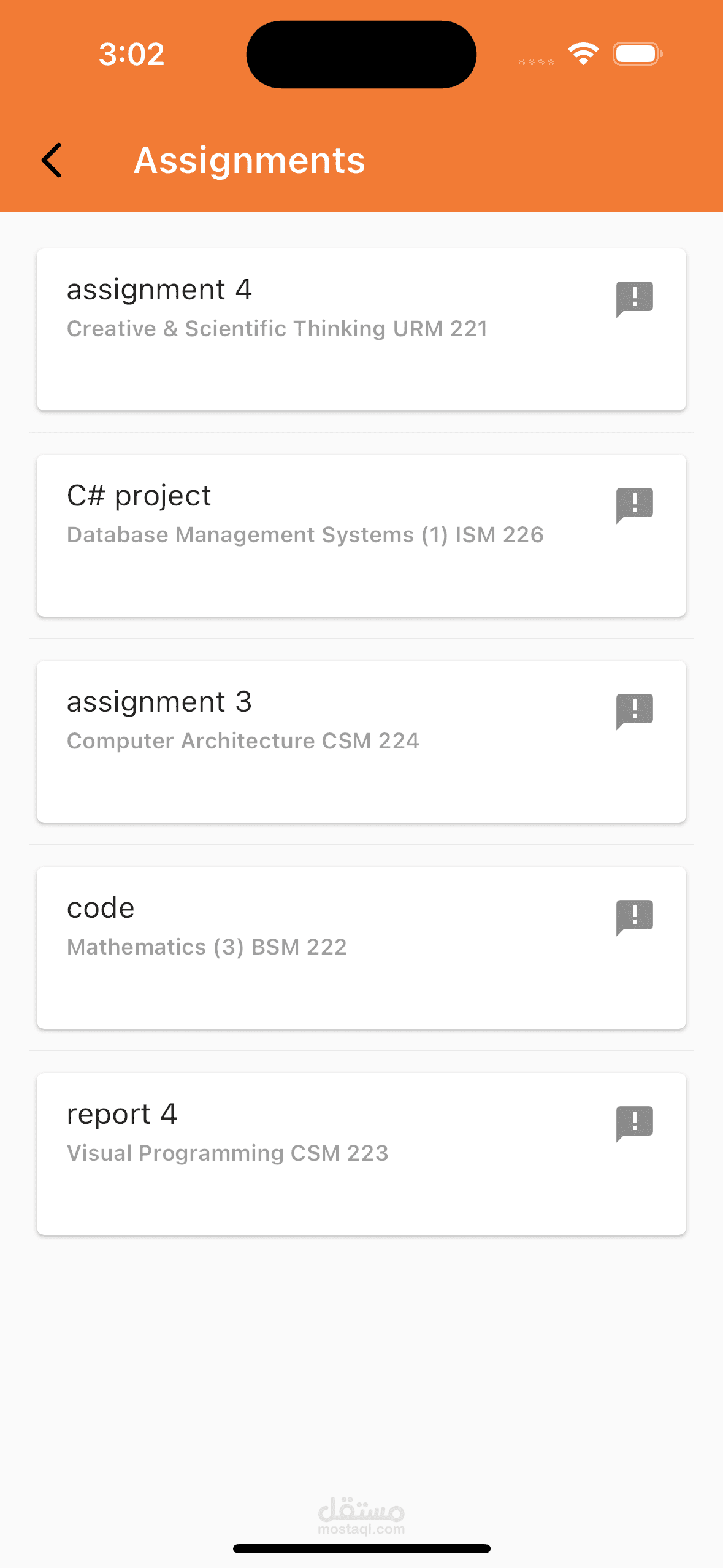Tap Mathematics (3) BSM 222 subtitle
723x1568 pixels.
pyautogui.click(x=207, y=947)
